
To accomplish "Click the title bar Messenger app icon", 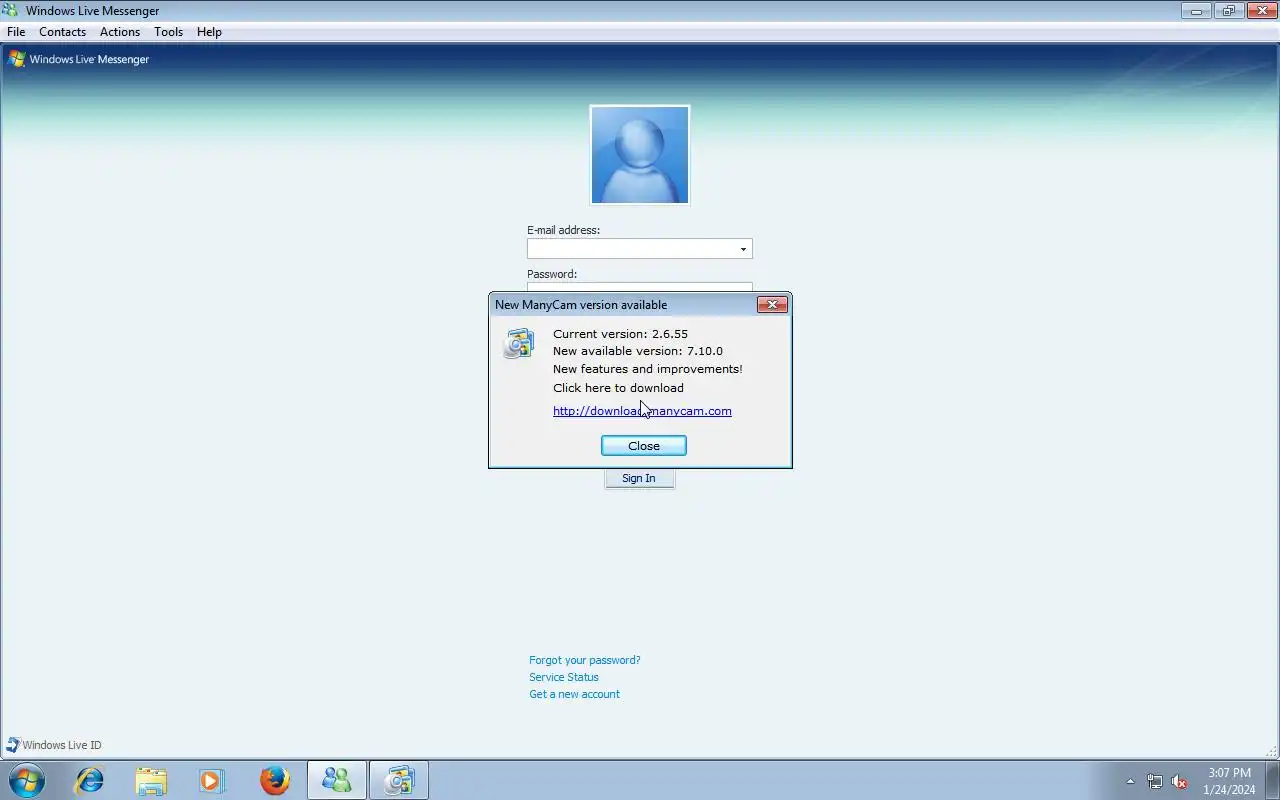I will [x=11, y=11].
